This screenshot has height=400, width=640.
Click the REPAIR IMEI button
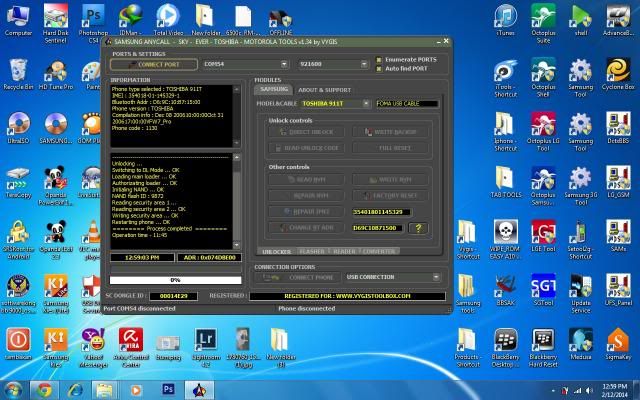pyautogui.click(x=307, y=211)
